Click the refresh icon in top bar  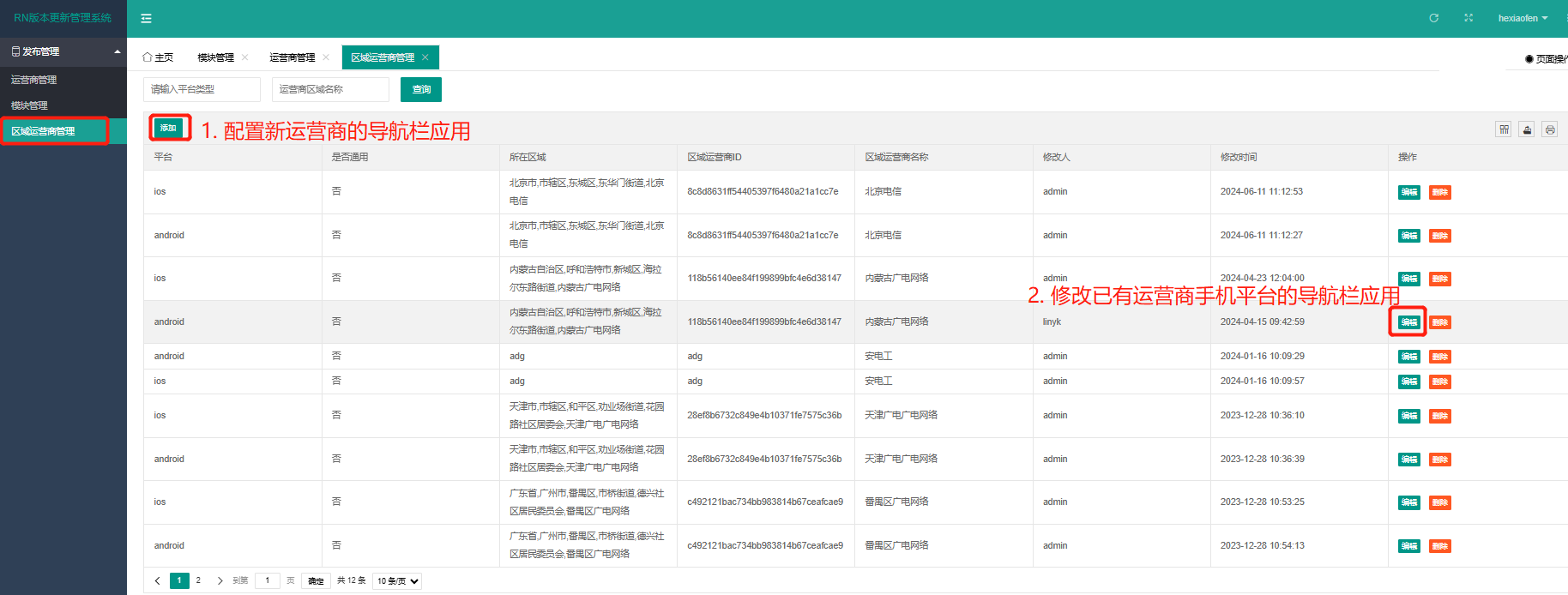(x=1433, y=18)
